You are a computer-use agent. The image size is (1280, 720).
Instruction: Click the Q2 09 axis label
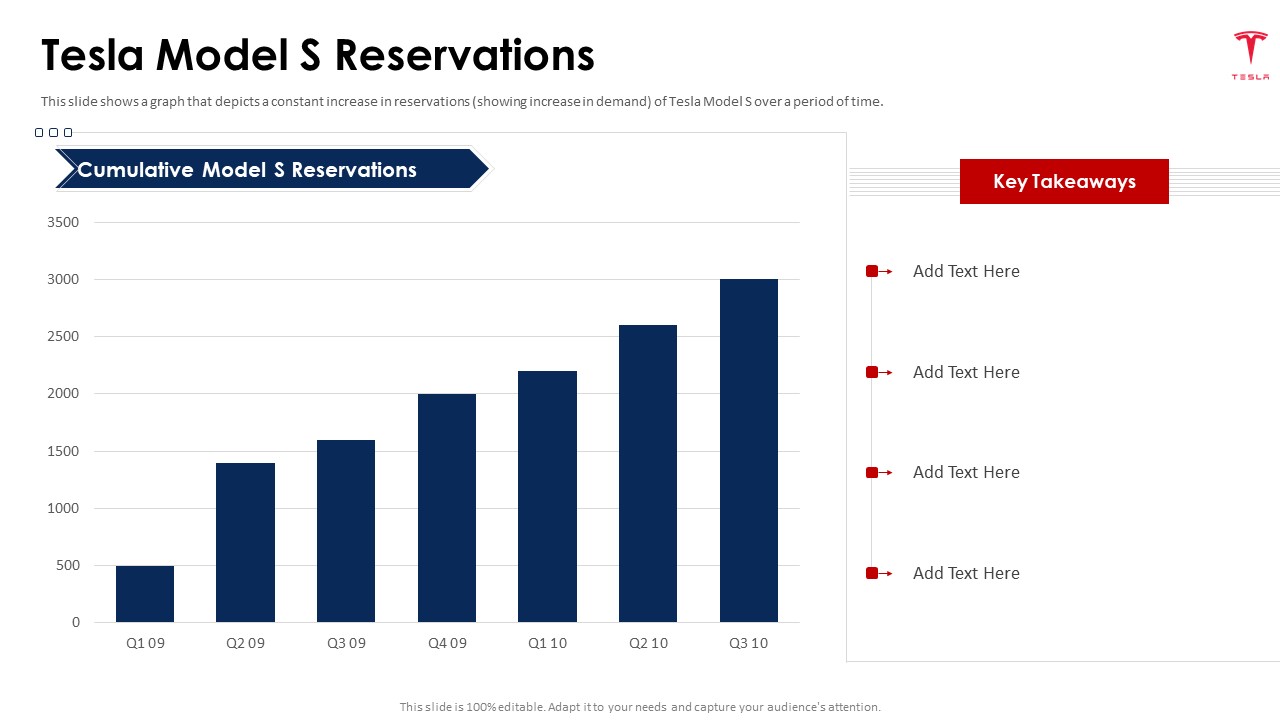(246, 643)
